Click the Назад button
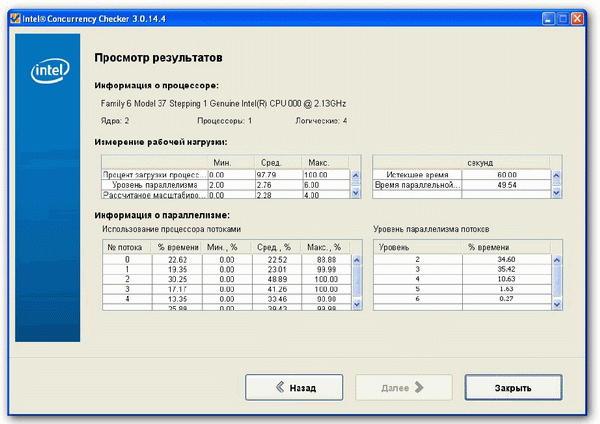Image resolution: width=600 pixels, height=424 pixels. (x=294, y=388)
